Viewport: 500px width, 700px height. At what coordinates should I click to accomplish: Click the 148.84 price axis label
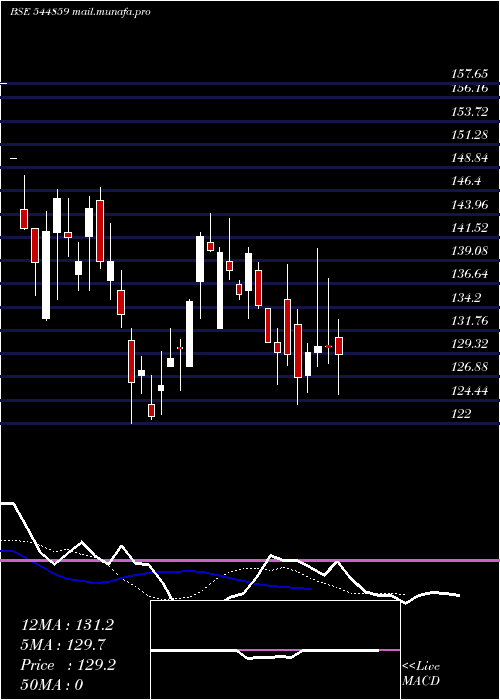pyautogui.click(x=469, y=158)
